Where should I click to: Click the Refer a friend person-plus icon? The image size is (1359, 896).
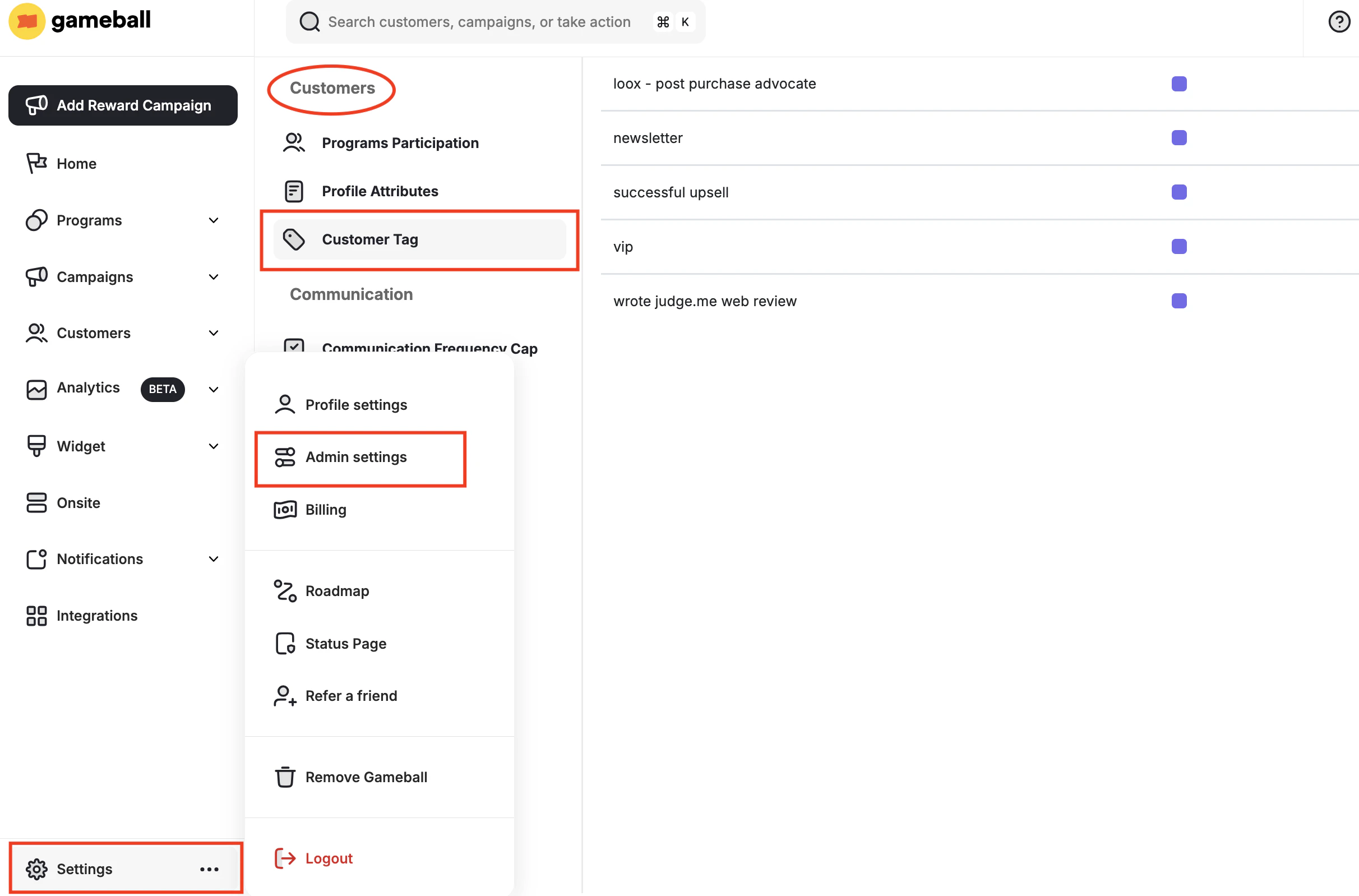pos(285,696)
